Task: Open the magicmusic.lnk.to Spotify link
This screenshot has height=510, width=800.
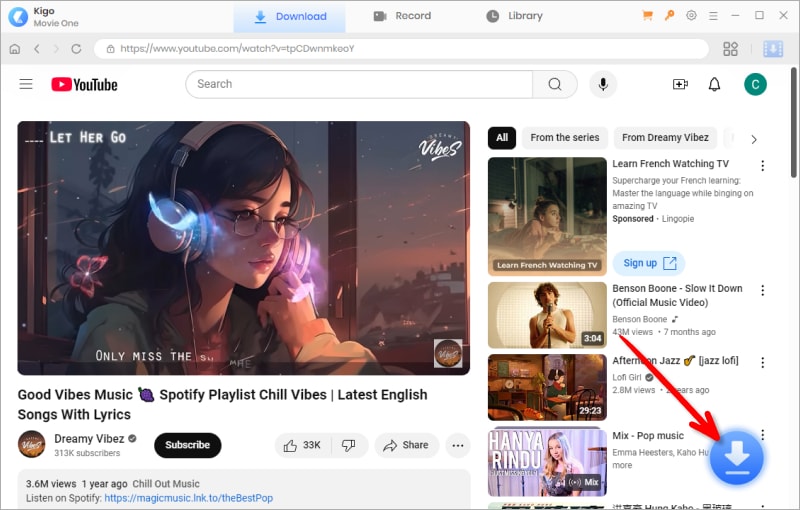Action: (x=188, y=498)
